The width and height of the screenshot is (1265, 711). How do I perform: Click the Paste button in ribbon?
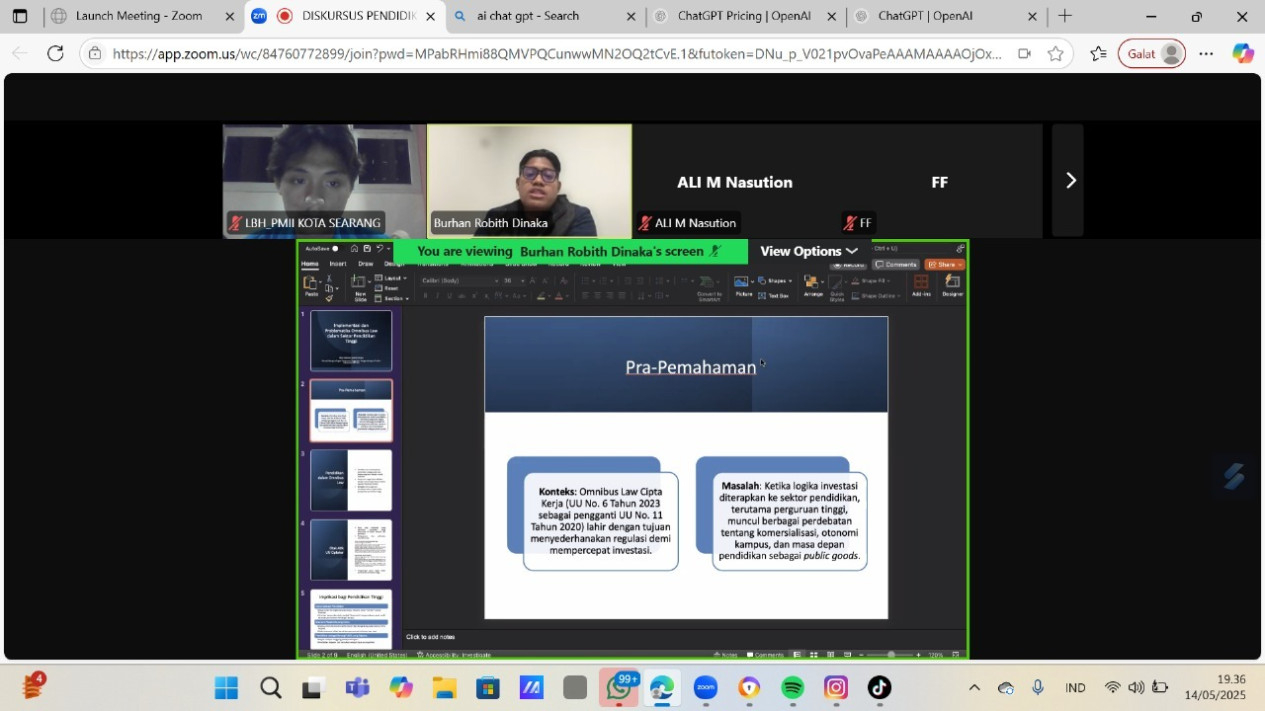coord(311,287)
